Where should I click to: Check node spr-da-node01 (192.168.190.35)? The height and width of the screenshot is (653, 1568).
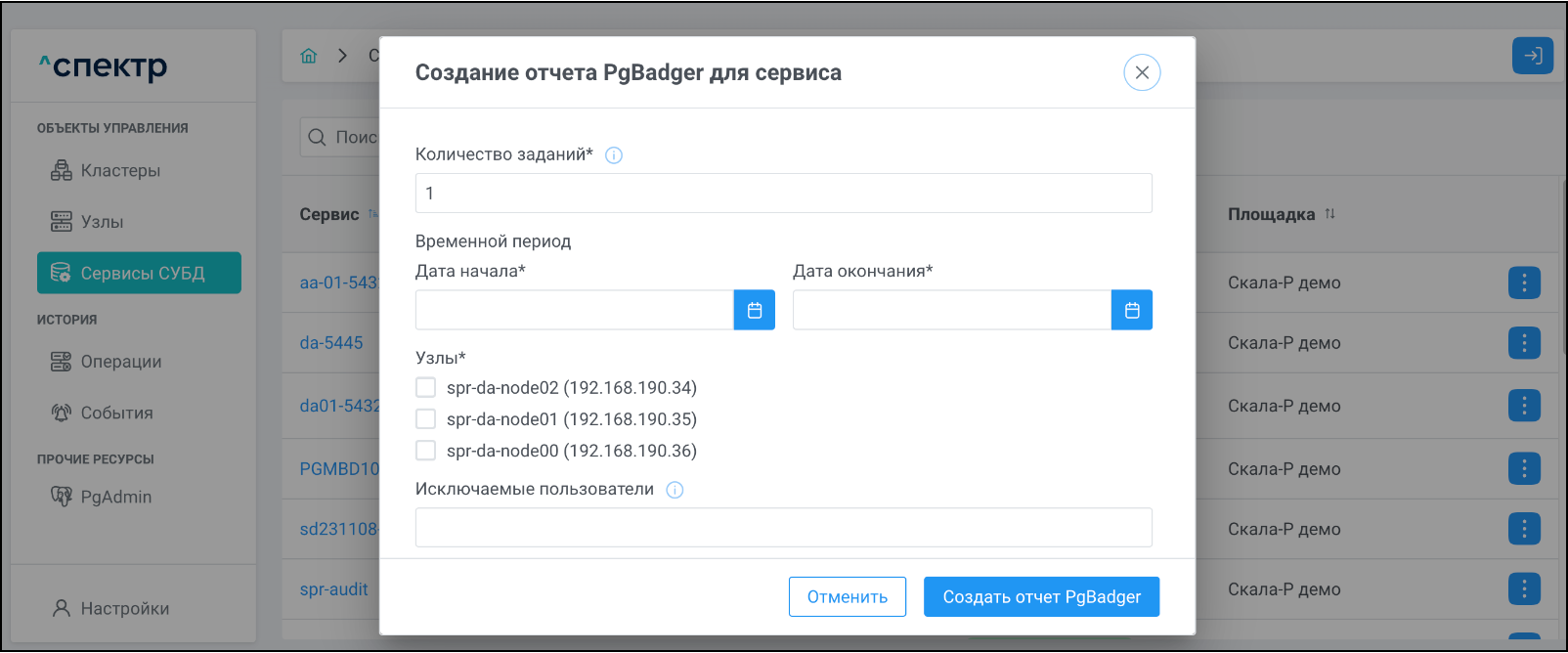click(426, 419)
